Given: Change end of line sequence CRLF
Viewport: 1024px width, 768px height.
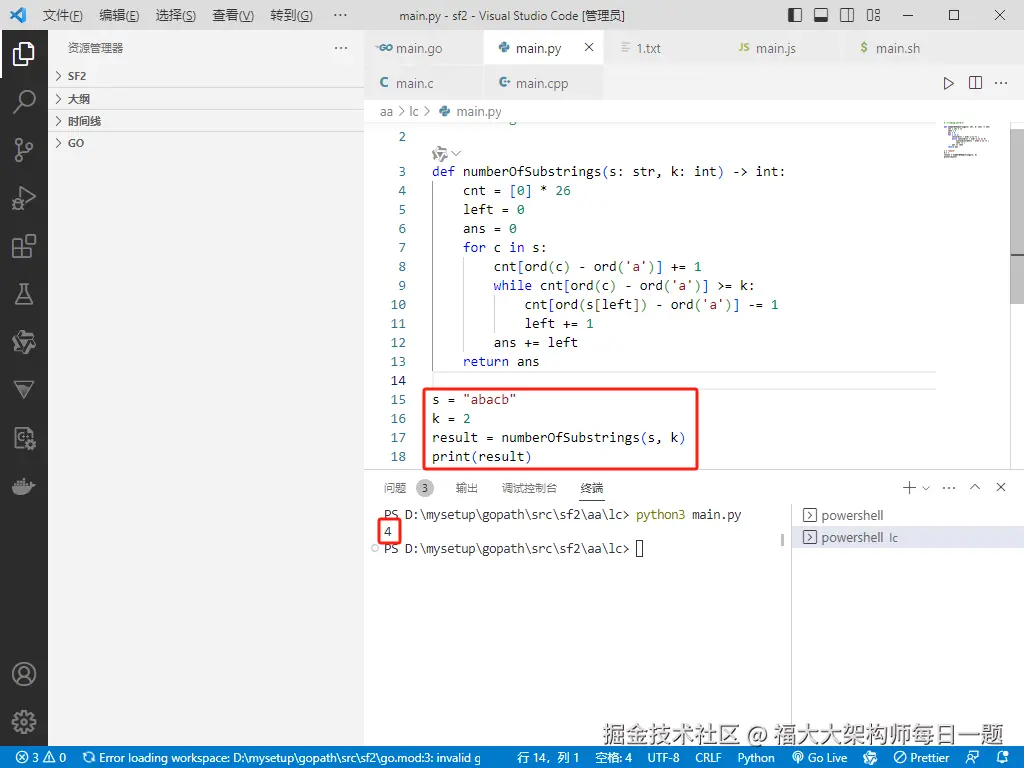Looking at the screenshot, I should [x=708, y=758].
